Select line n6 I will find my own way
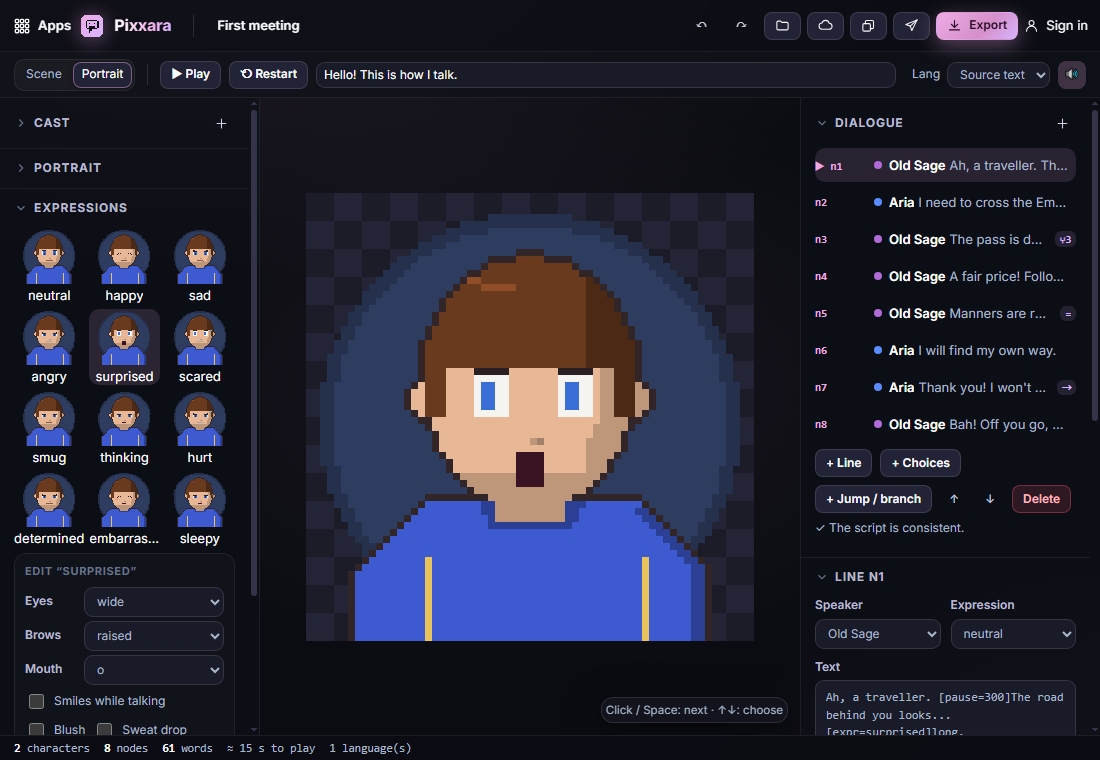 tap(945, 351)
